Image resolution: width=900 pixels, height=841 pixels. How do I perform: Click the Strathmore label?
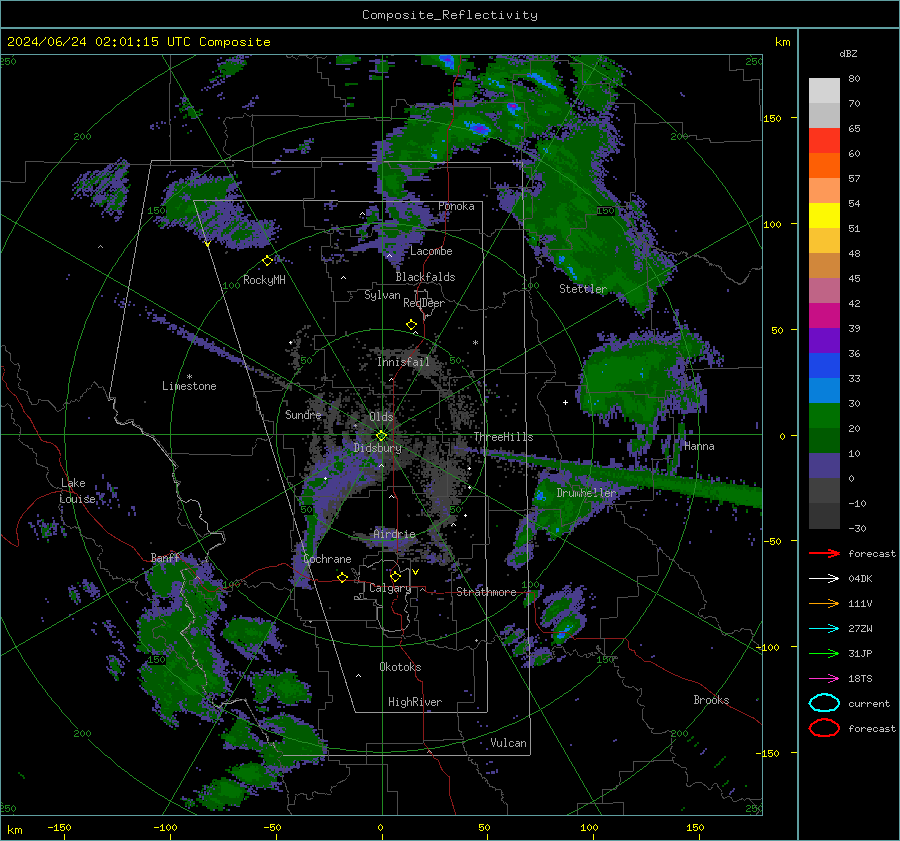pyautogui.click(x=486, y=592)
